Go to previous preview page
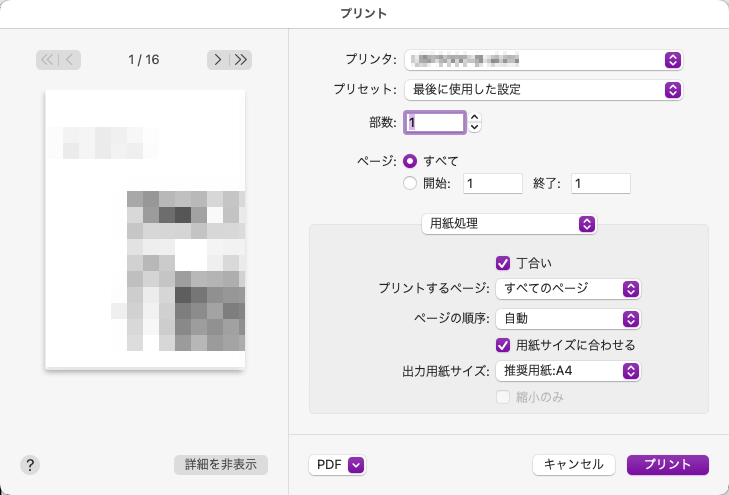Viewport: 729px width, 495px height. coord(70,60)
